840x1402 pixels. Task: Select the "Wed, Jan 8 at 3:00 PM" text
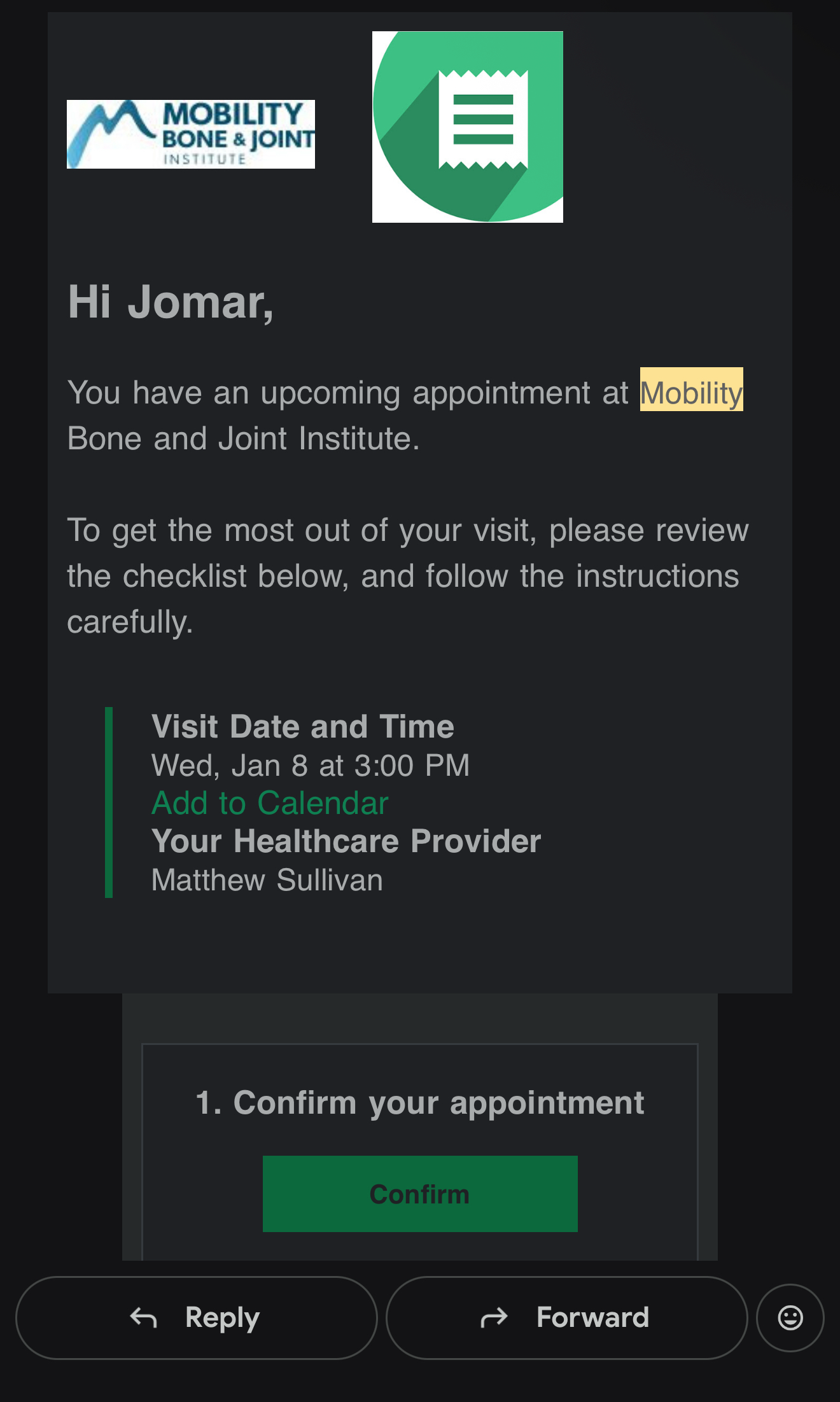tap(310, 765)
